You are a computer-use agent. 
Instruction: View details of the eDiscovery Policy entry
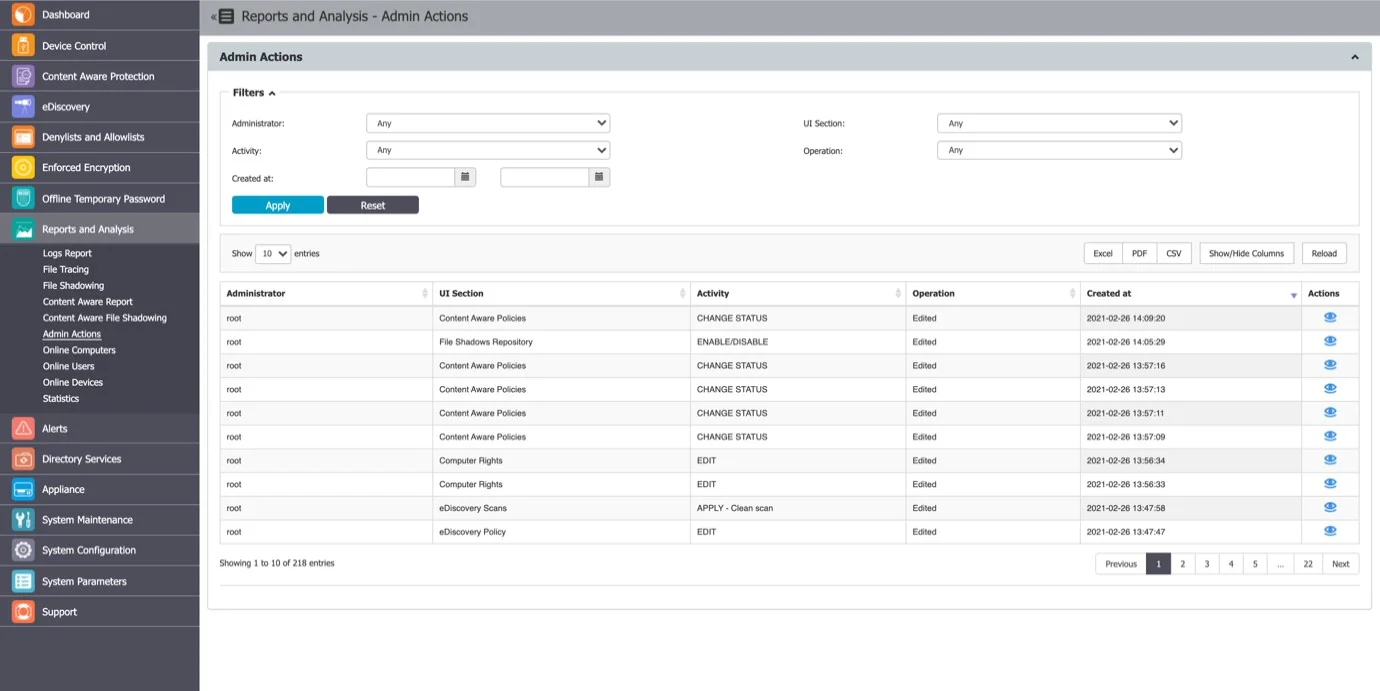coord(1330,531)
